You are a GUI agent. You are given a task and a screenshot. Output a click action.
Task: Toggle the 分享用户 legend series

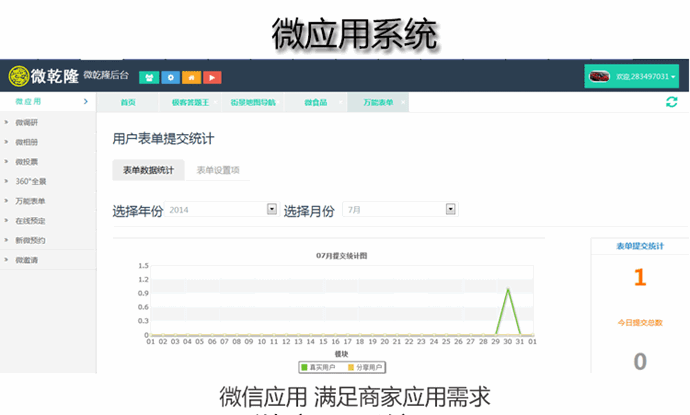[x=367, y=367]
